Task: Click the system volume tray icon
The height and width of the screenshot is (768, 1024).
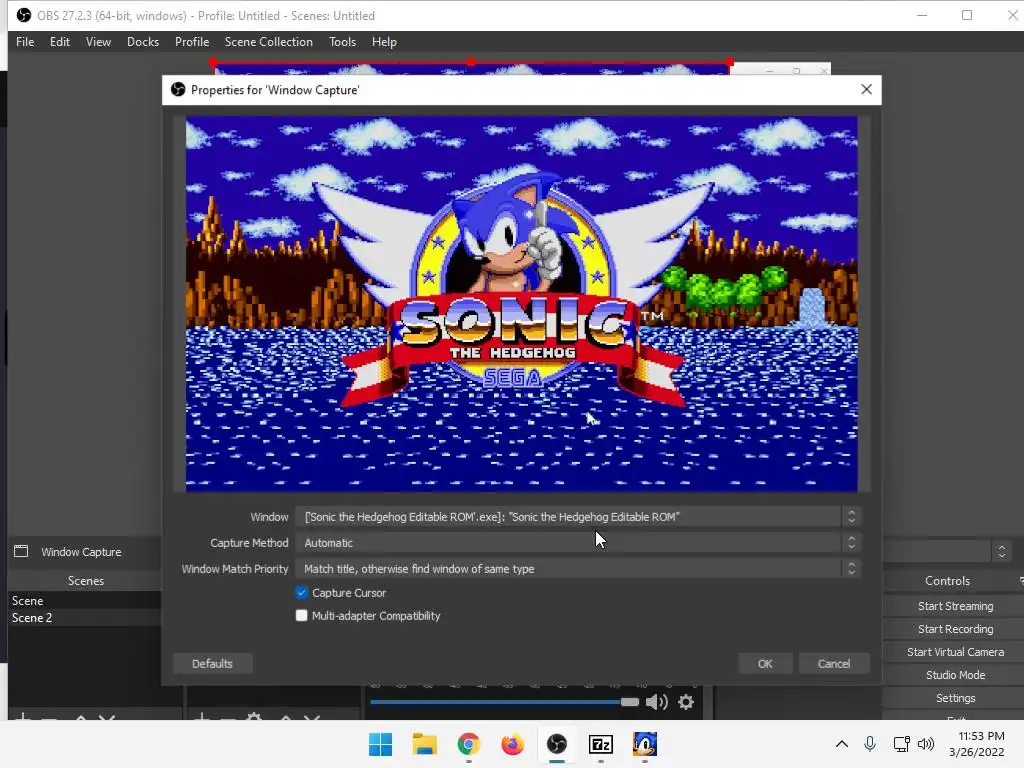Action: click(x=925, y=744)
